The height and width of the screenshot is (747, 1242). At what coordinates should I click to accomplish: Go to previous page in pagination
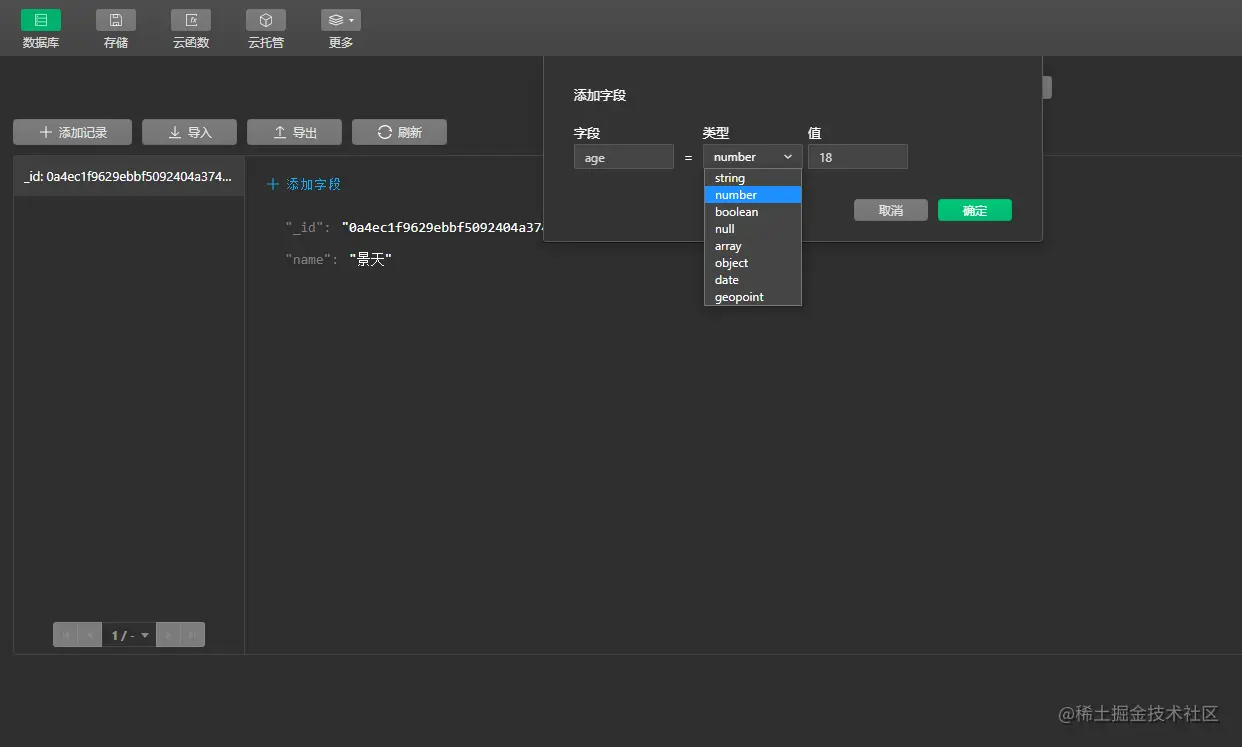(x=90, y=635)
